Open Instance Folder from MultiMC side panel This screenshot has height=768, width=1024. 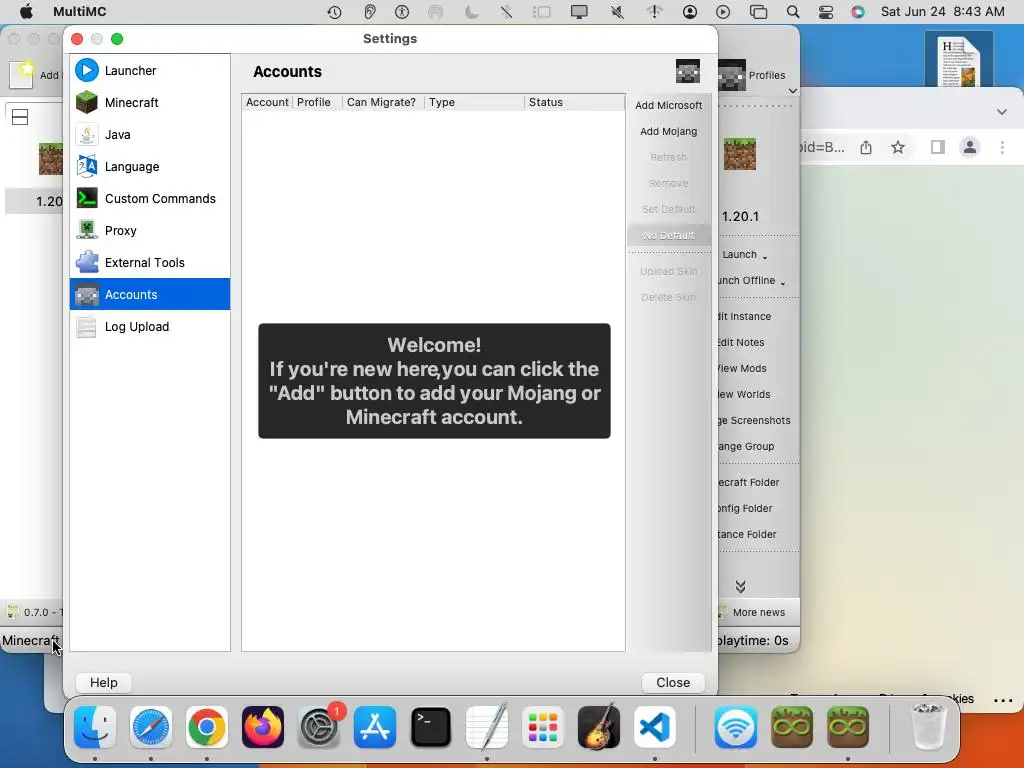(748, 536)
